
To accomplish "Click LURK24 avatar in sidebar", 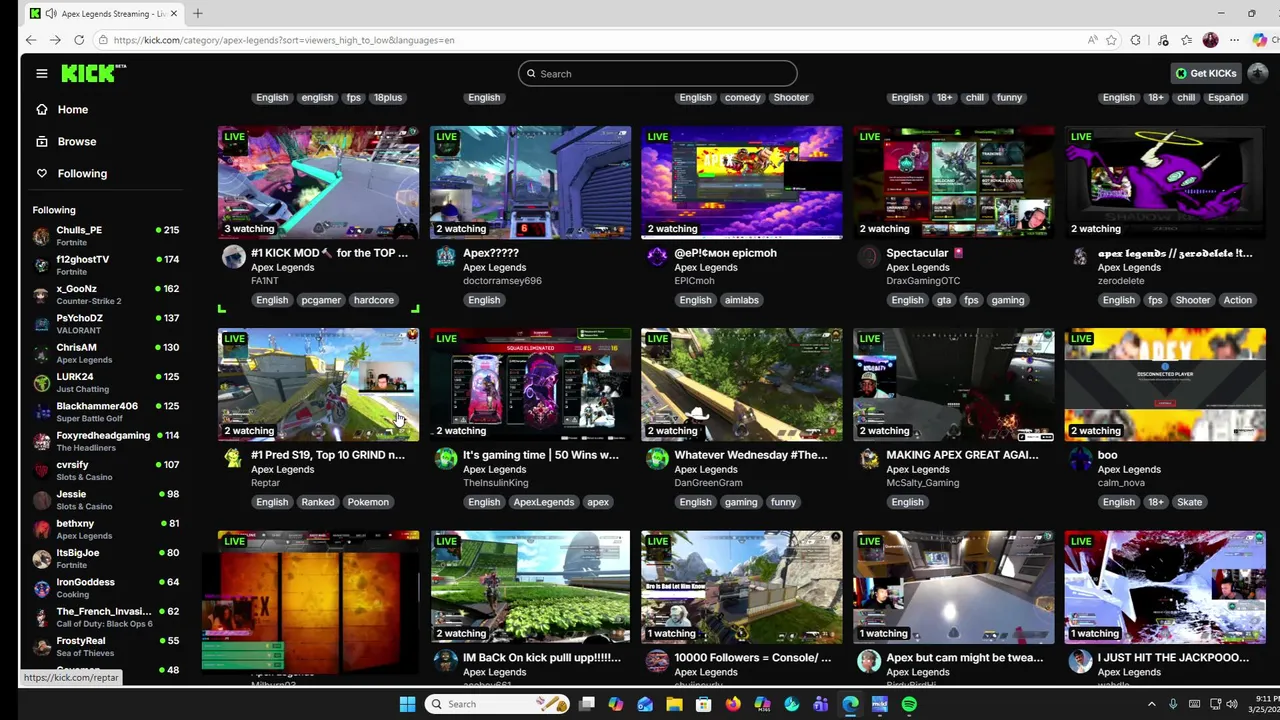I will point(41,382).
